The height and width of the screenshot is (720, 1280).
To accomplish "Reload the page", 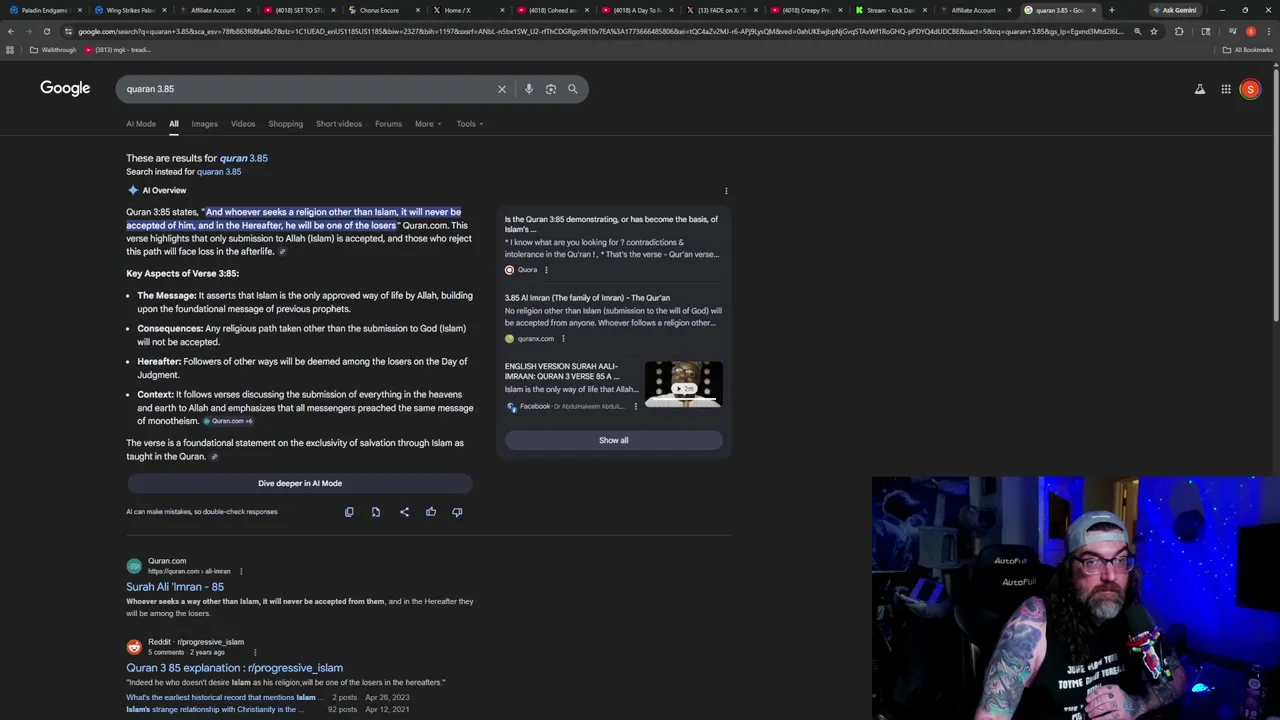I will click(x=46, y=31).
